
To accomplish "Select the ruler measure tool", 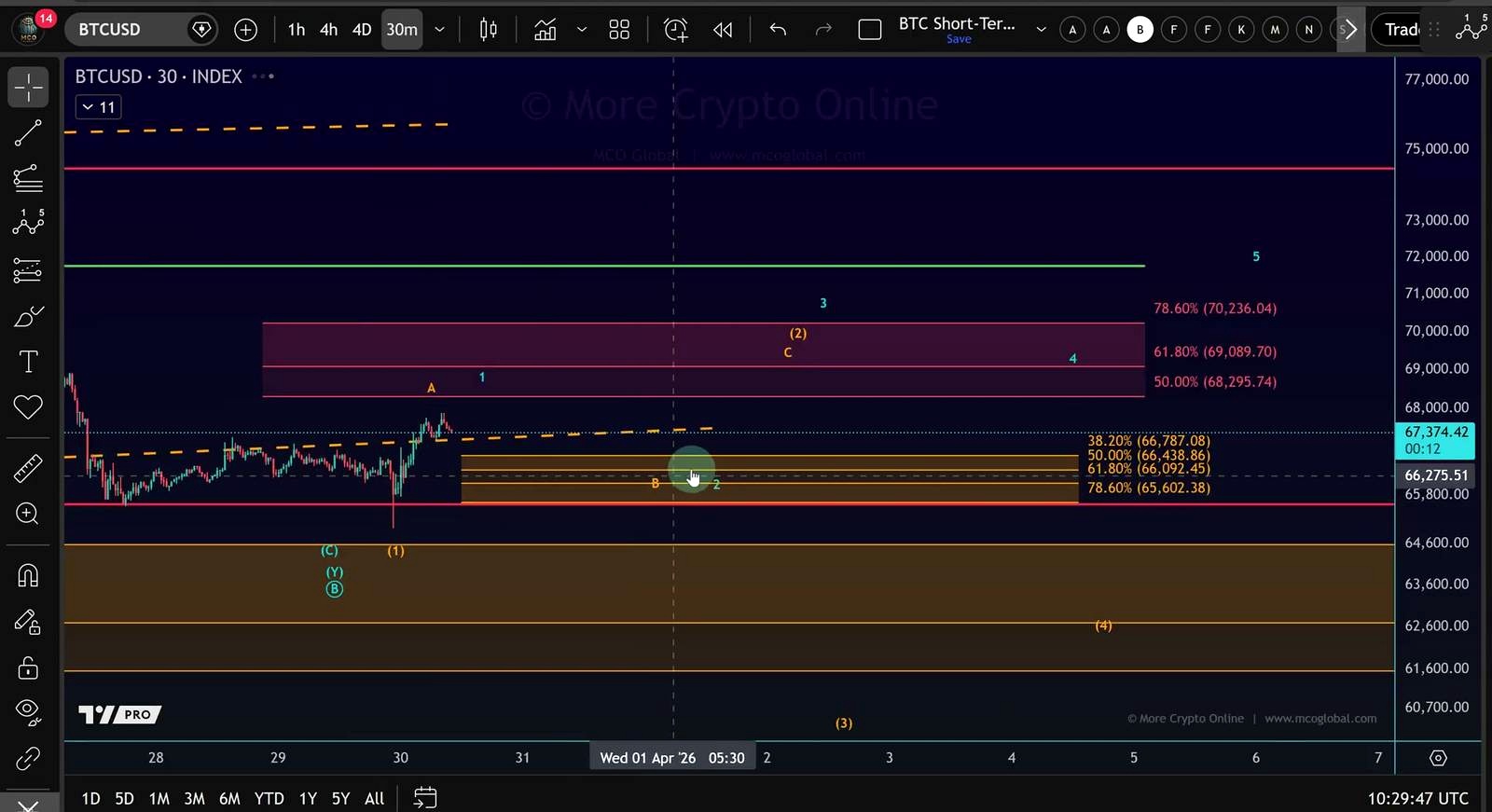I will point(28,467).
